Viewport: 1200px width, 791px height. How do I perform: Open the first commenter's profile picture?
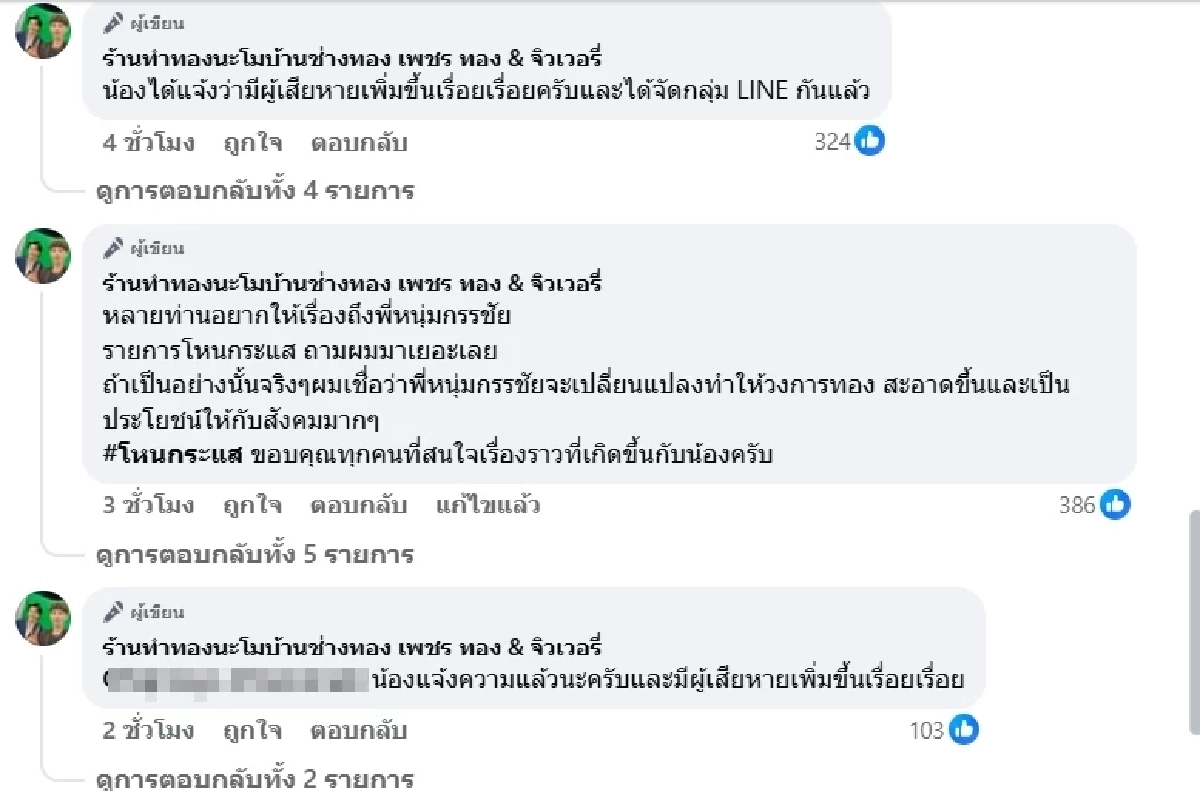43,31
